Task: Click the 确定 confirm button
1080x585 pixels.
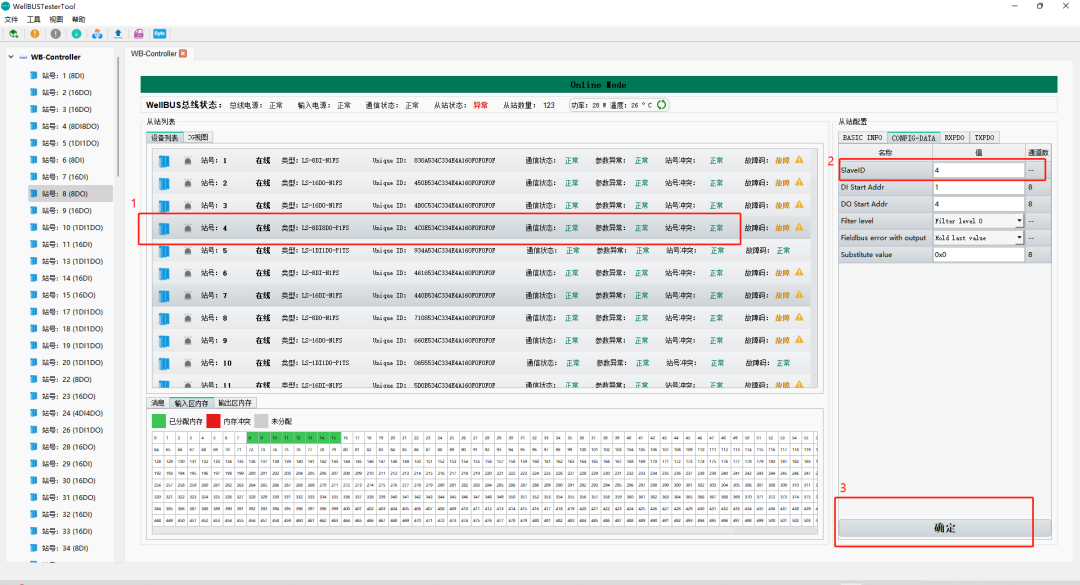Action: click(x=944, y=528)
